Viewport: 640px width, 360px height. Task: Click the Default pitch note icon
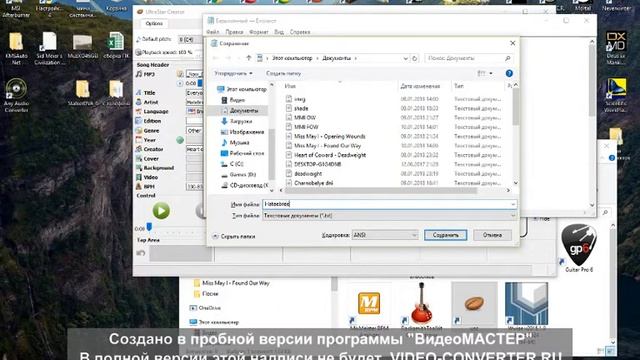coord(138,40)
